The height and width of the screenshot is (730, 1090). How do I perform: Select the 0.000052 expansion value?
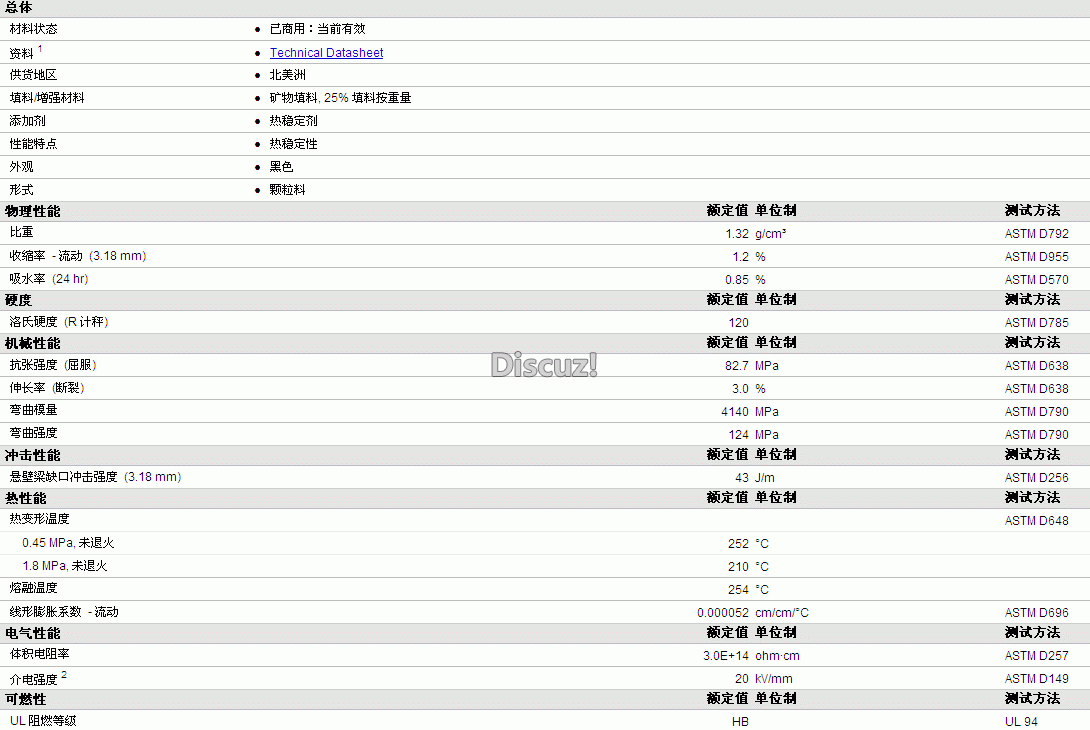[723, 613]
